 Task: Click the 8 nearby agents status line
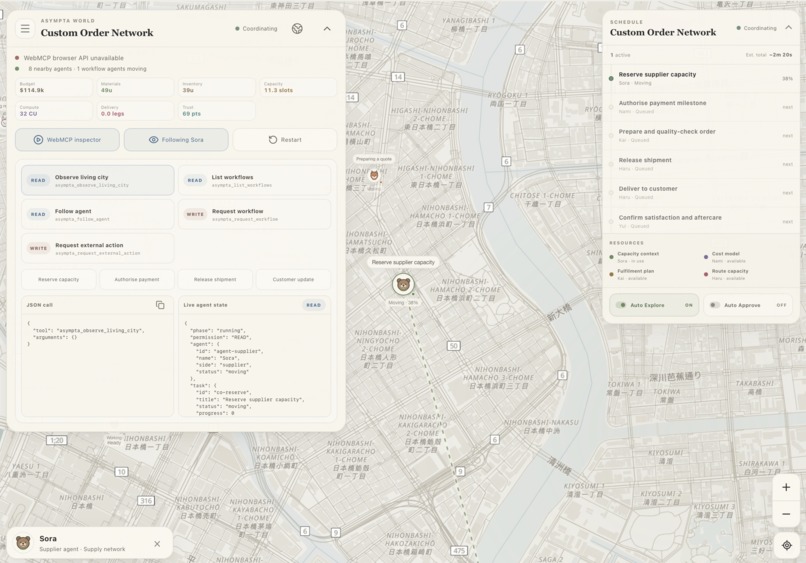[x=87, y=69]
